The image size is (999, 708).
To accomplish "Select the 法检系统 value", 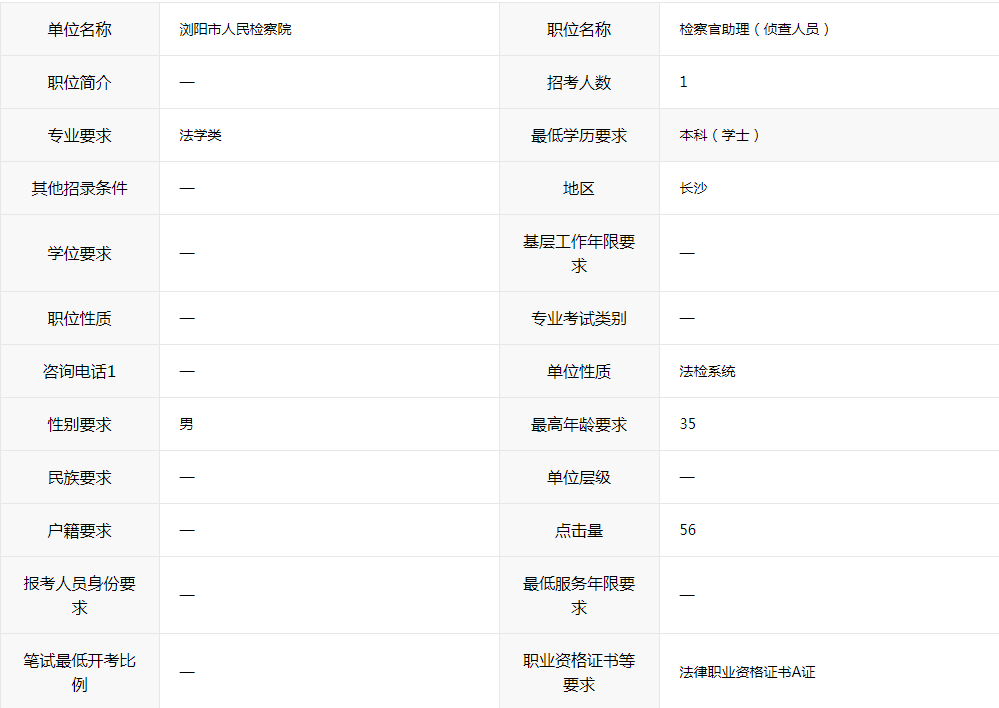I will [707, 371].
